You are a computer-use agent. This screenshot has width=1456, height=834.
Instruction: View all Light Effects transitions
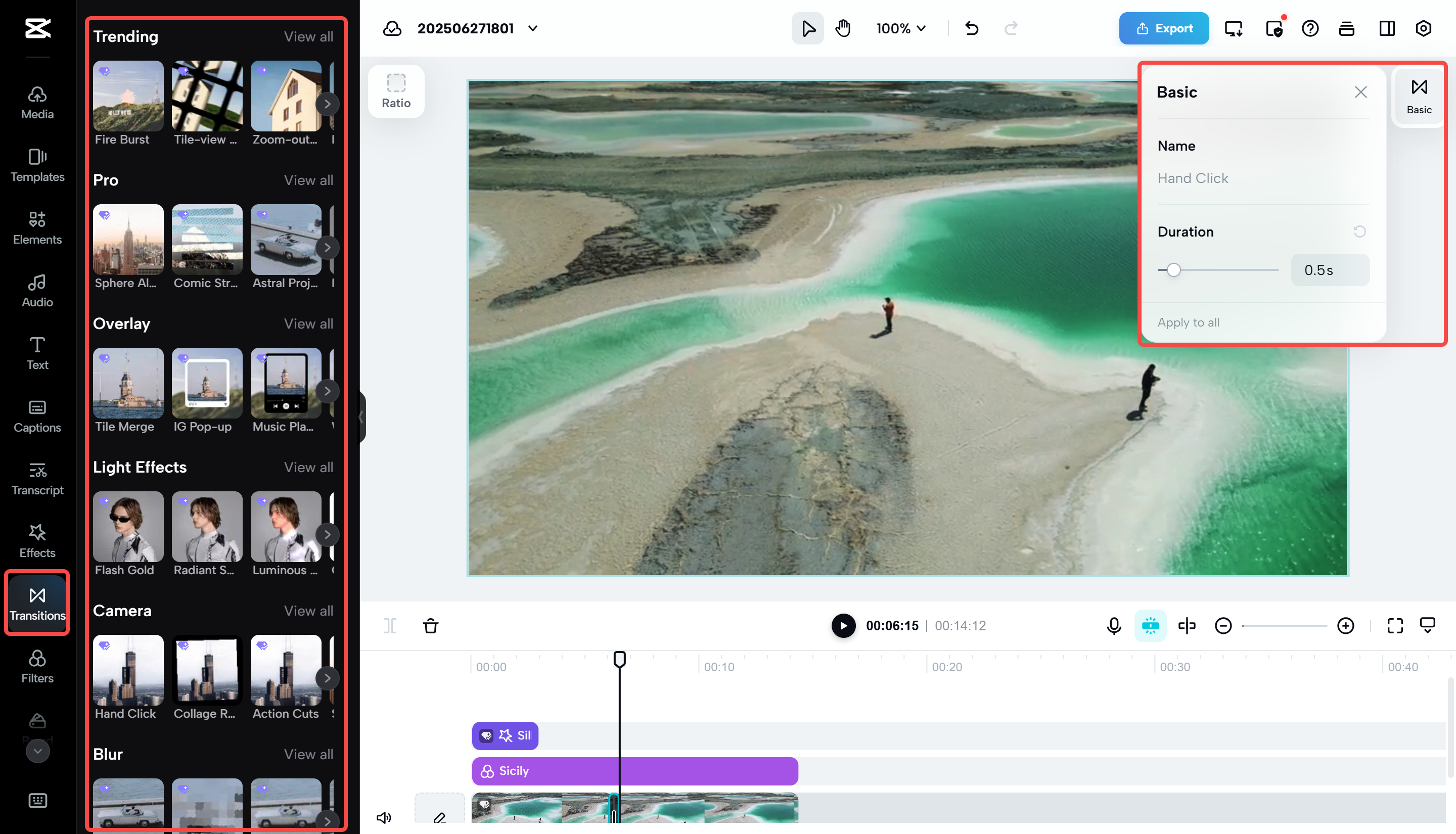click(x=308, y=467)
